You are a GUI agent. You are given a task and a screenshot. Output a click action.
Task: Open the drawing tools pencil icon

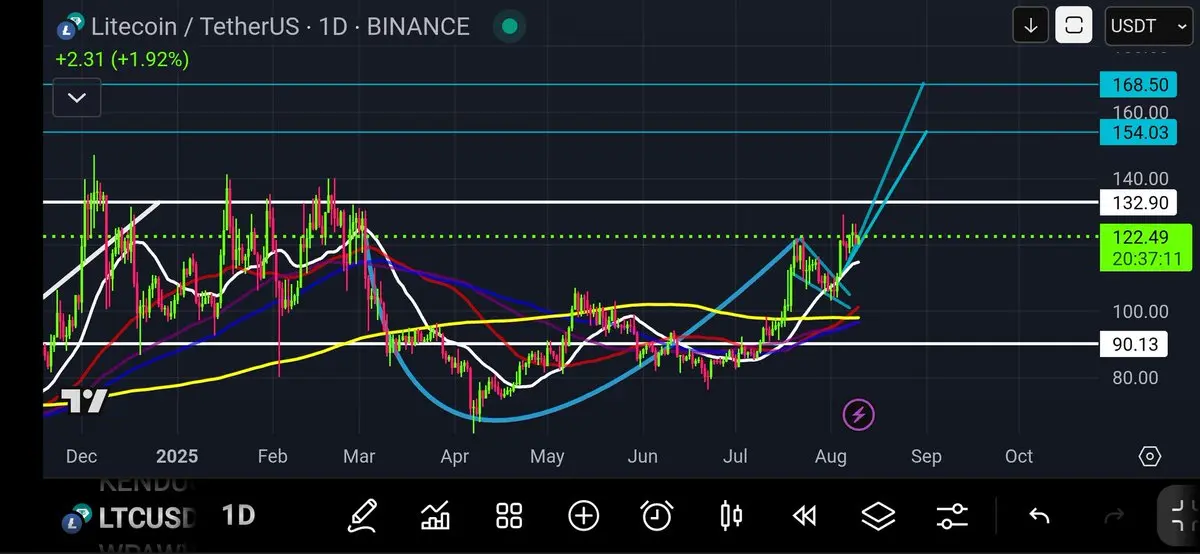(363, 516)
